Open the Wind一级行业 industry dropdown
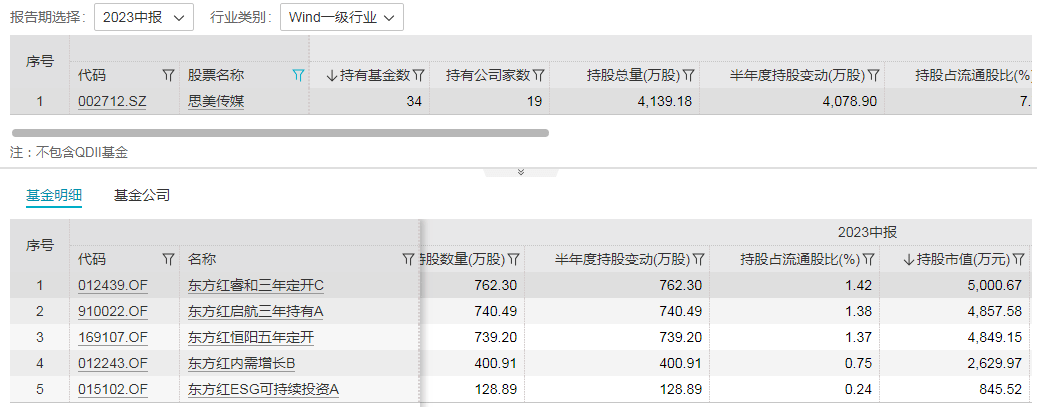The height and width of the screenshot is (407, 1037). [x=342, y=18]
